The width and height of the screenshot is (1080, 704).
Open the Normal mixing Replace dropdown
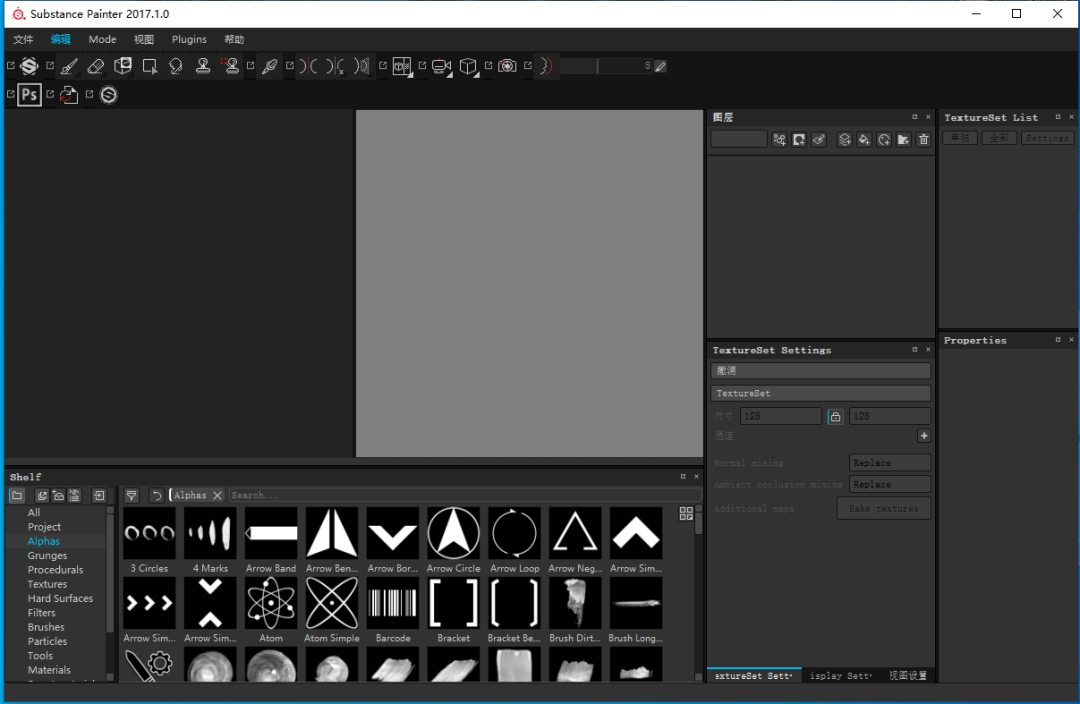(x=890, y=463)
